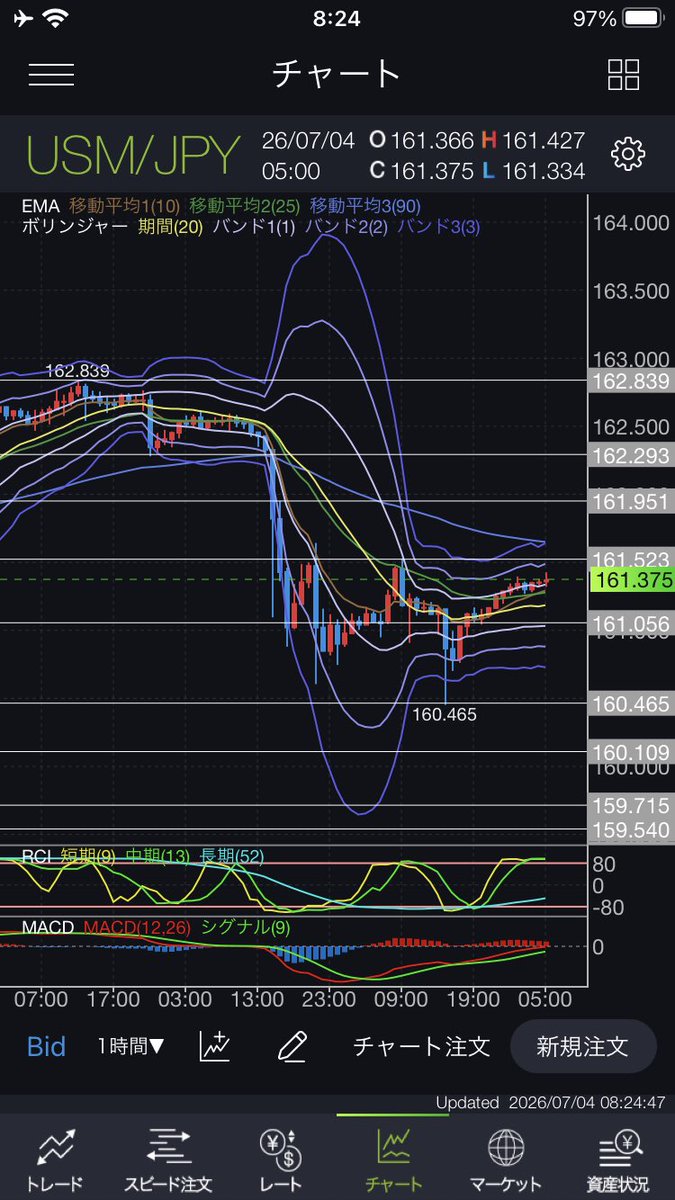Tap the EMA indicator label
675x1200 pixels.
click(42, 205)
